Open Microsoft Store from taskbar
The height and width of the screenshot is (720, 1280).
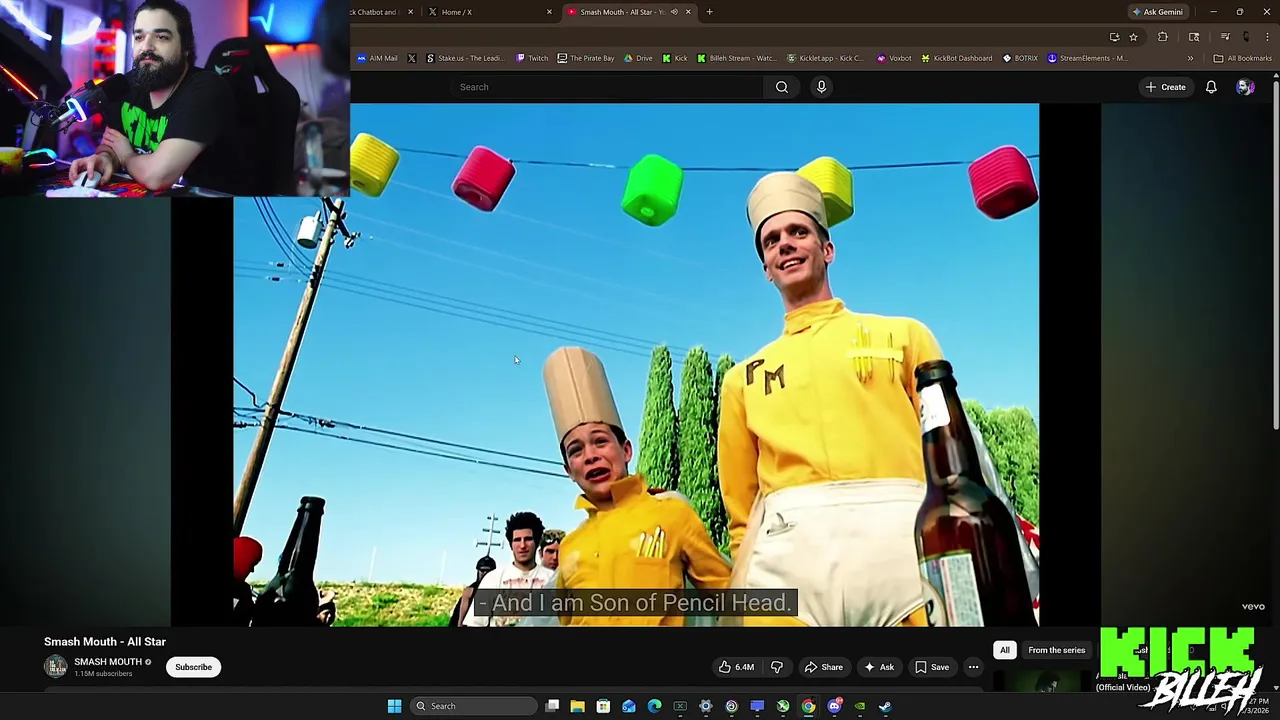603,706
